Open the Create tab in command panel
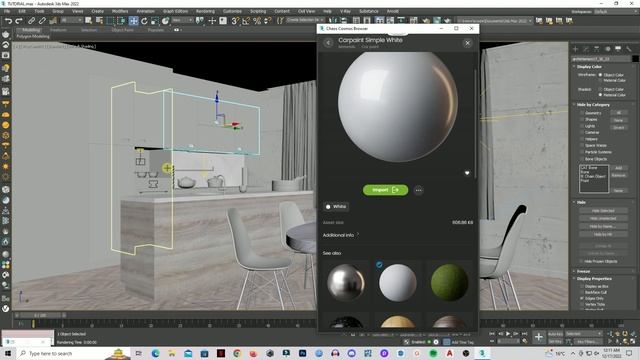This screenshot has height=360, width=640. click(x=576, y=49)
